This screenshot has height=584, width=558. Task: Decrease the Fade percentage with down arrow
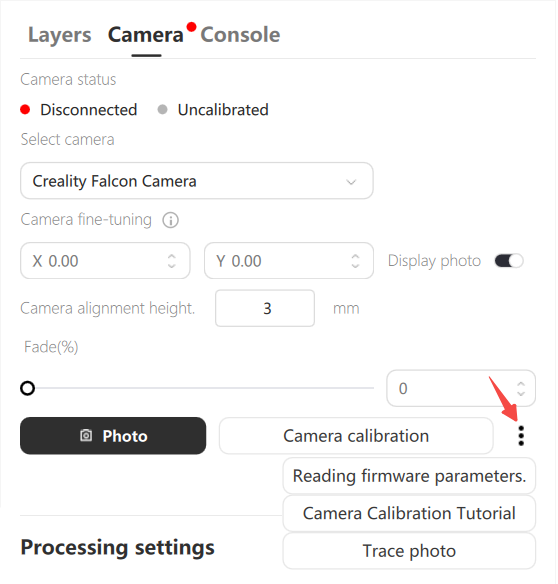coord(521,393)
